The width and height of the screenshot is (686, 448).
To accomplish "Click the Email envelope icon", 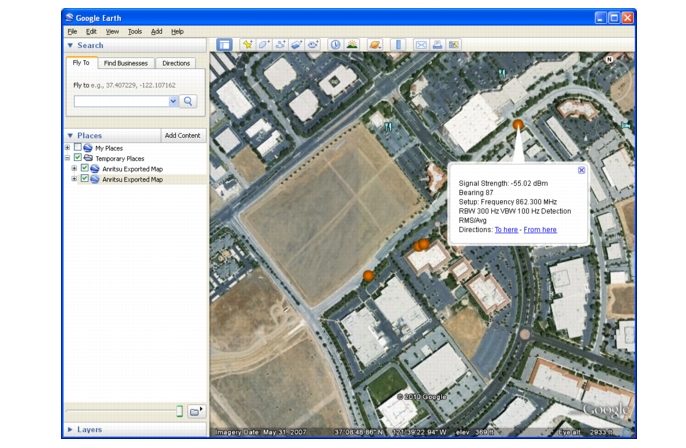I will [x=421, y=45].
